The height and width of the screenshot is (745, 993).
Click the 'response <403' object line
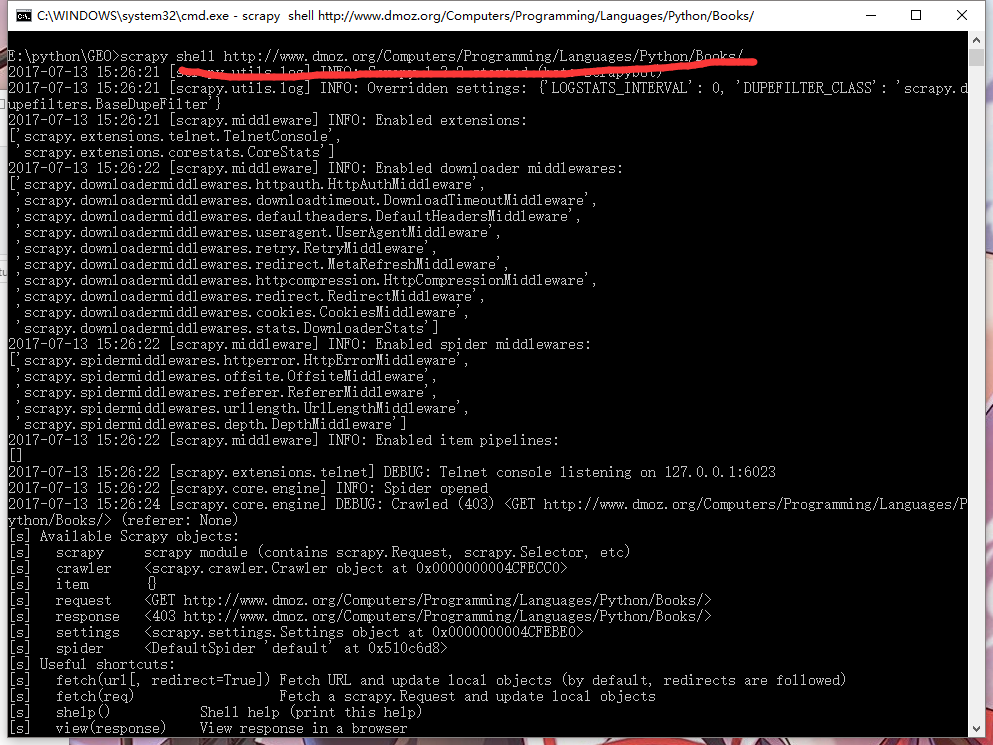360,616
